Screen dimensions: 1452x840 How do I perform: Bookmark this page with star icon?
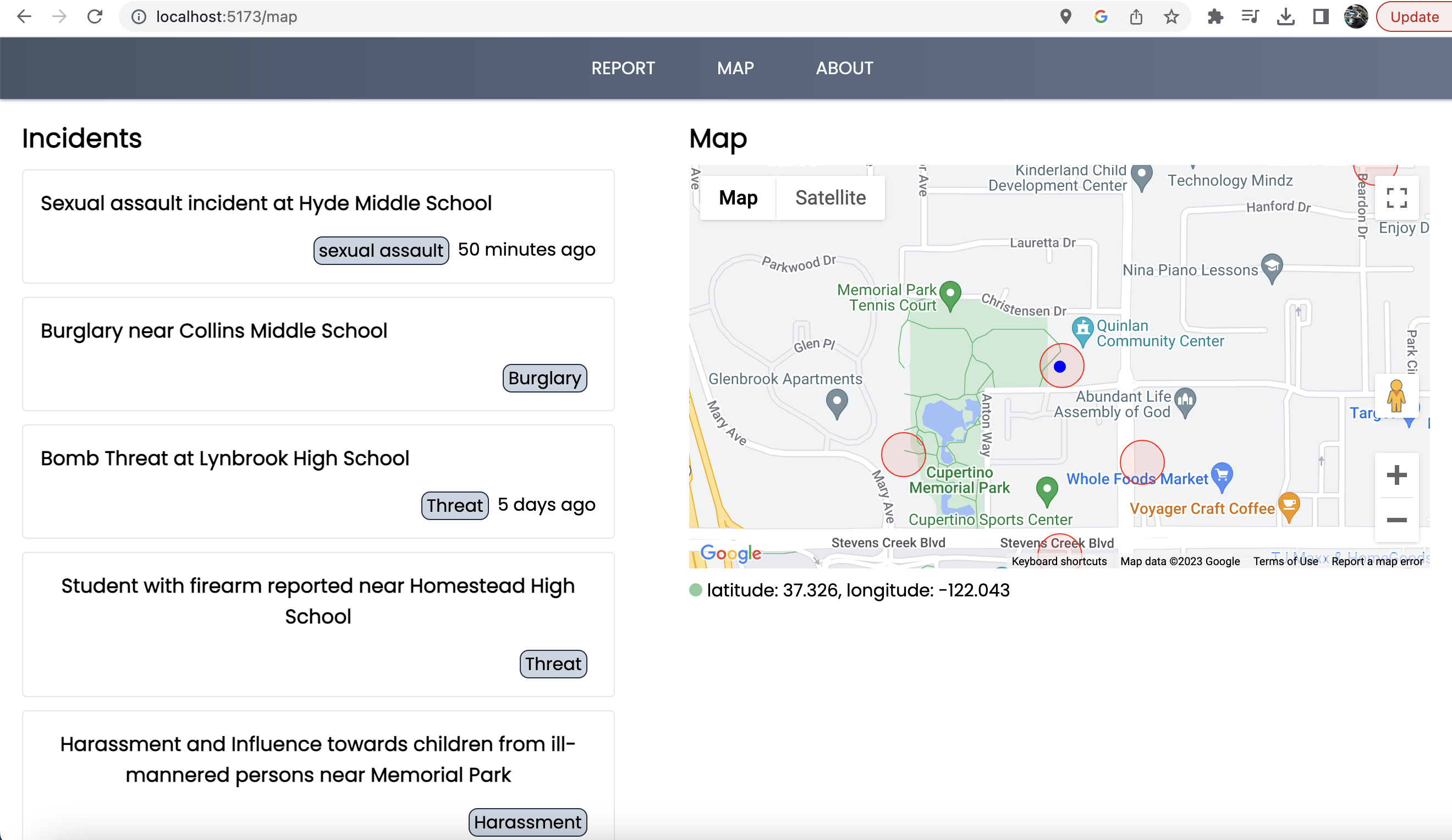(1171, 16)
